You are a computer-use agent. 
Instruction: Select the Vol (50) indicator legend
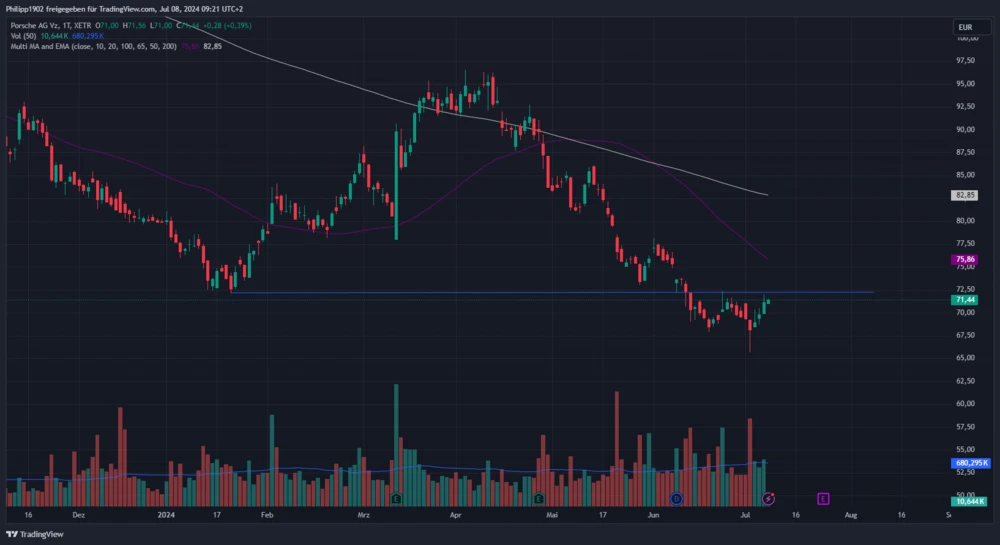click(23, 33)
